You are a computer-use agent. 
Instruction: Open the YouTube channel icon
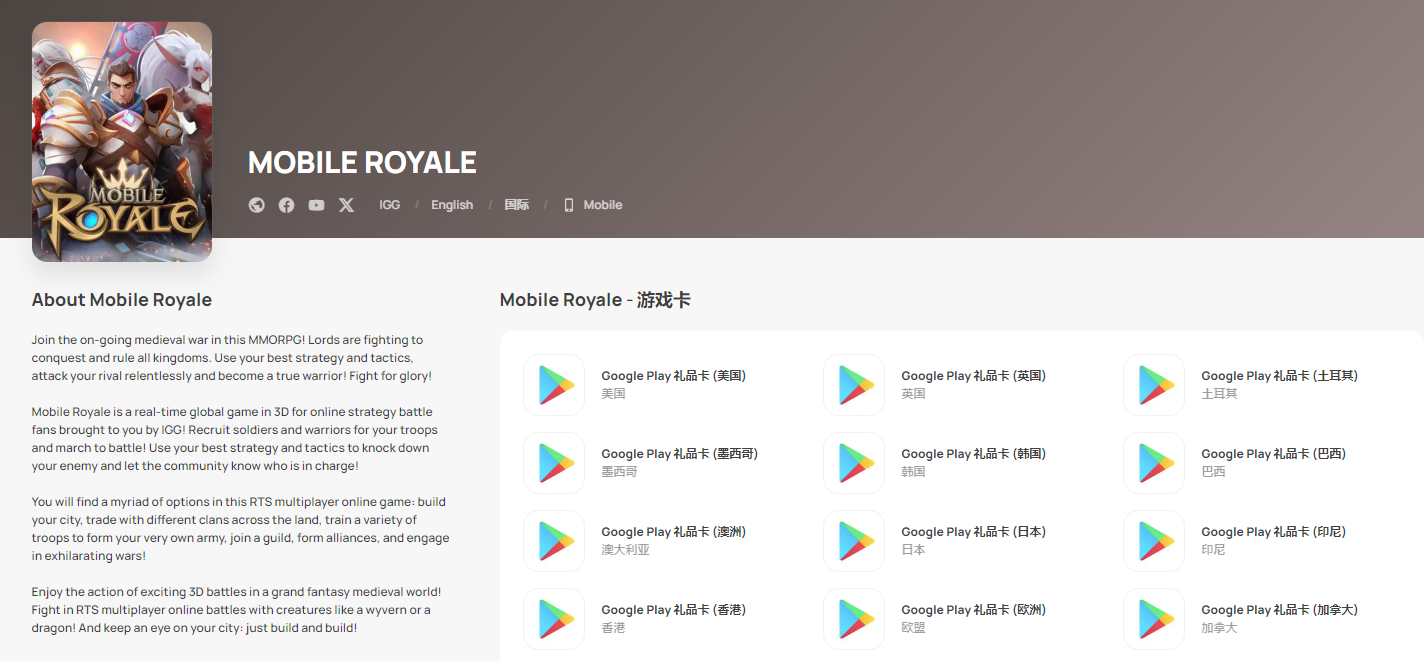317,205
